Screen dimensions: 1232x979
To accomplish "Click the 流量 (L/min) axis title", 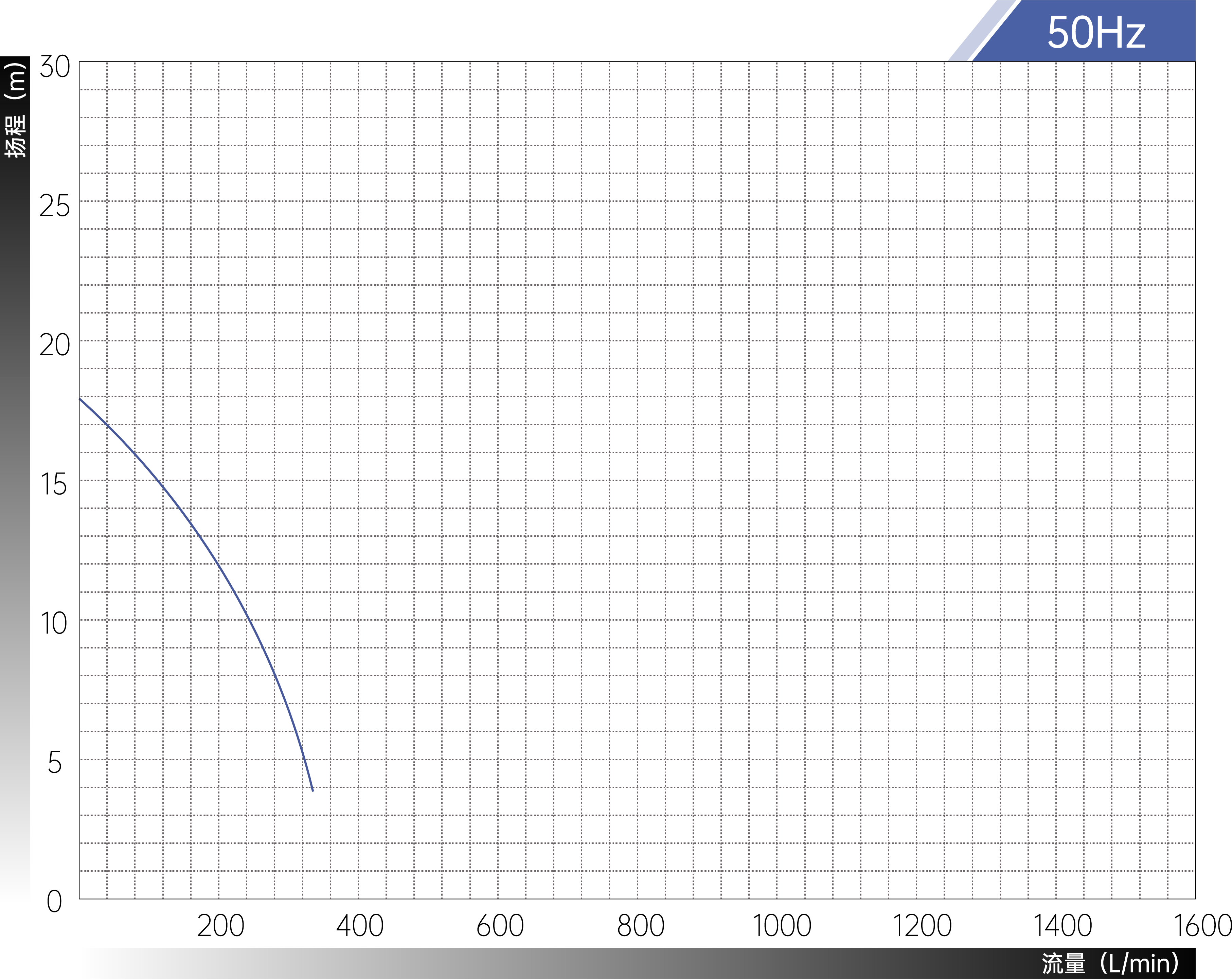I will pyautogui.click(x=1110, y=963).
